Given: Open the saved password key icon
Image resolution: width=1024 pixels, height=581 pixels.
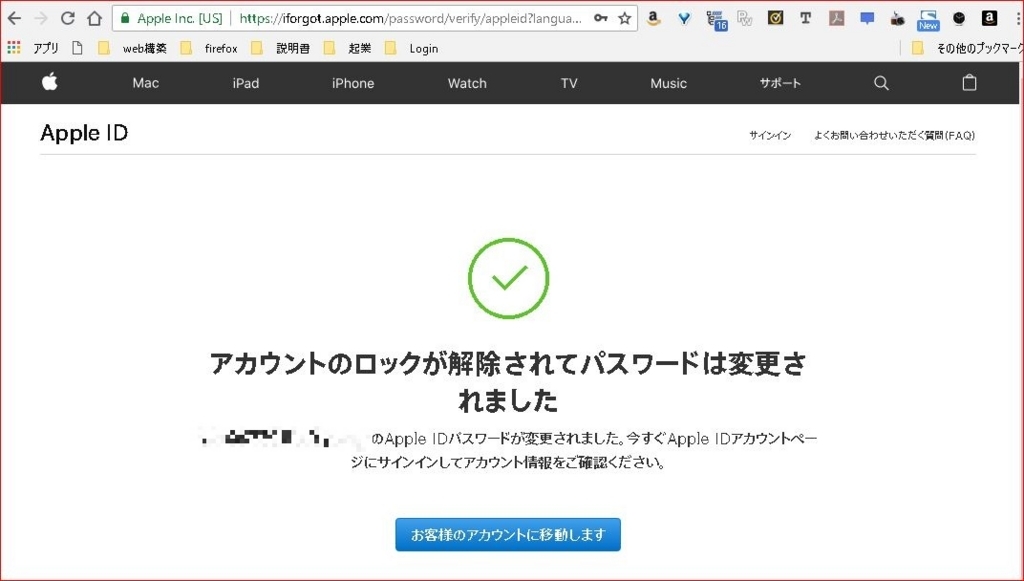Looking at the screenshot, I should (x=601, y=18).
